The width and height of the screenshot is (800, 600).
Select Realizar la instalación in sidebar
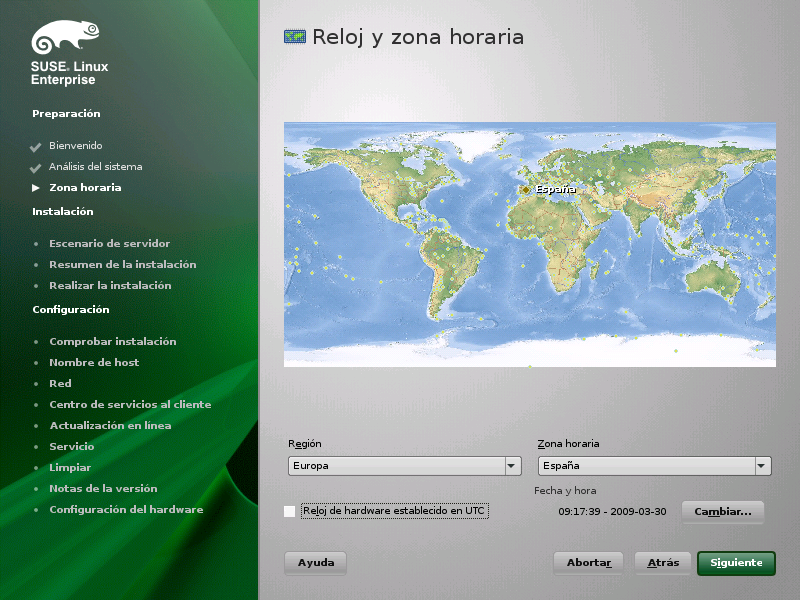110,286
